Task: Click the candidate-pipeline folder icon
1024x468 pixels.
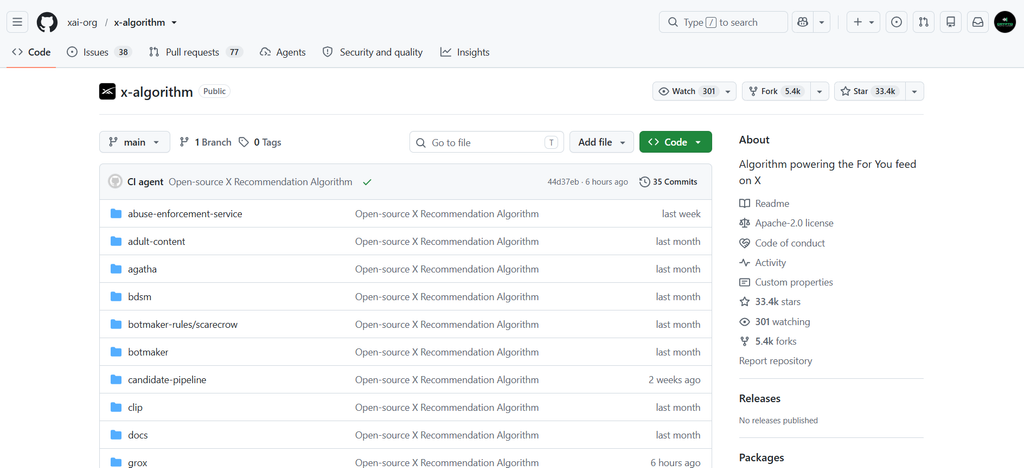Action: click(116, 379)
